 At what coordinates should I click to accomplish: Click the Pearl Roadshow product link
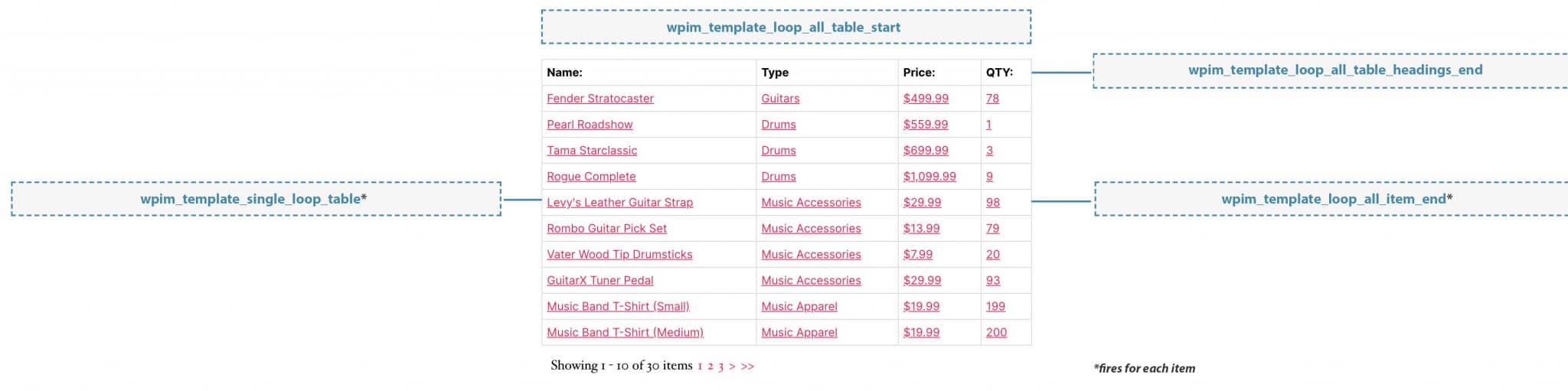[590, 125]
